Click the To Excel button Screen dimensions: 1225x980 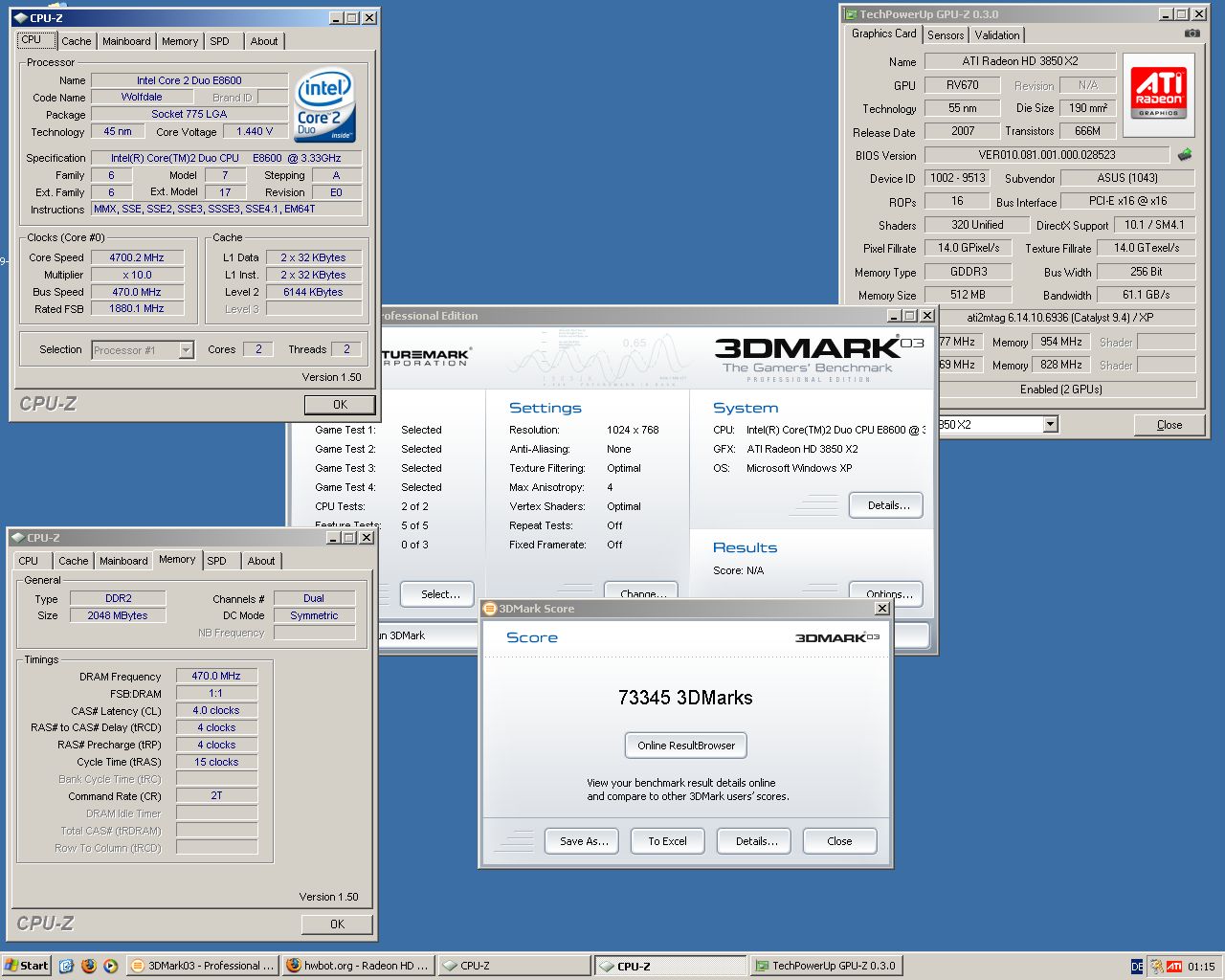point(668,841)
